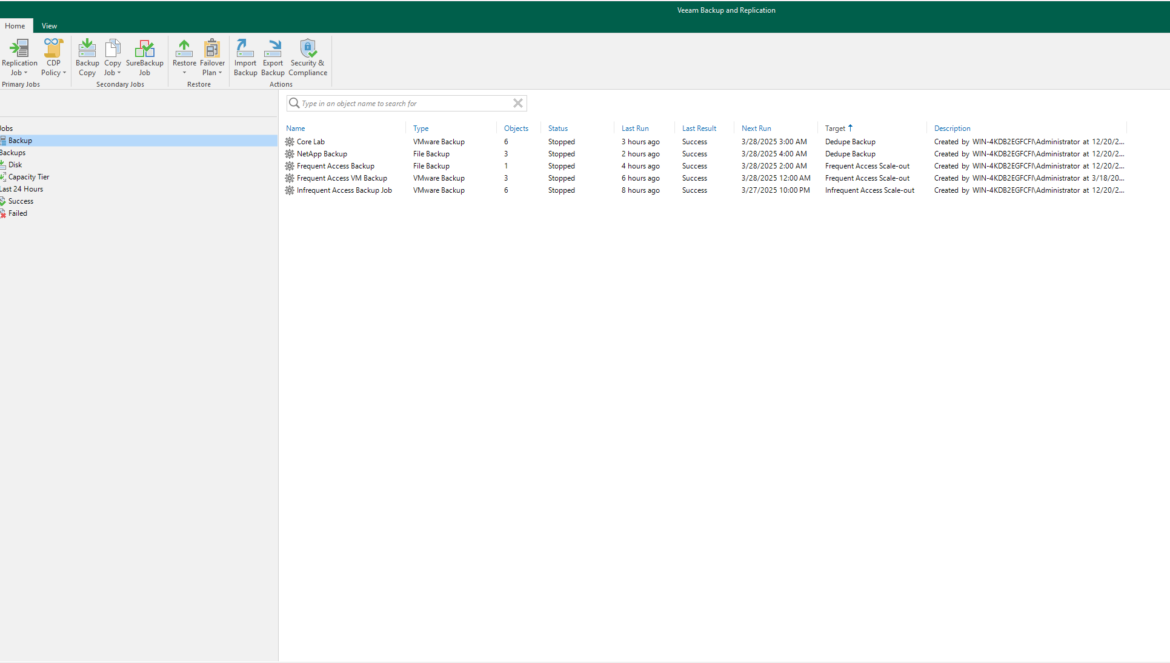Image resolution: width=1170 pixels, height=663 pixels.
Task: Click next run "3/28/2025 3:00 AM"
Action: coord(774,142)
